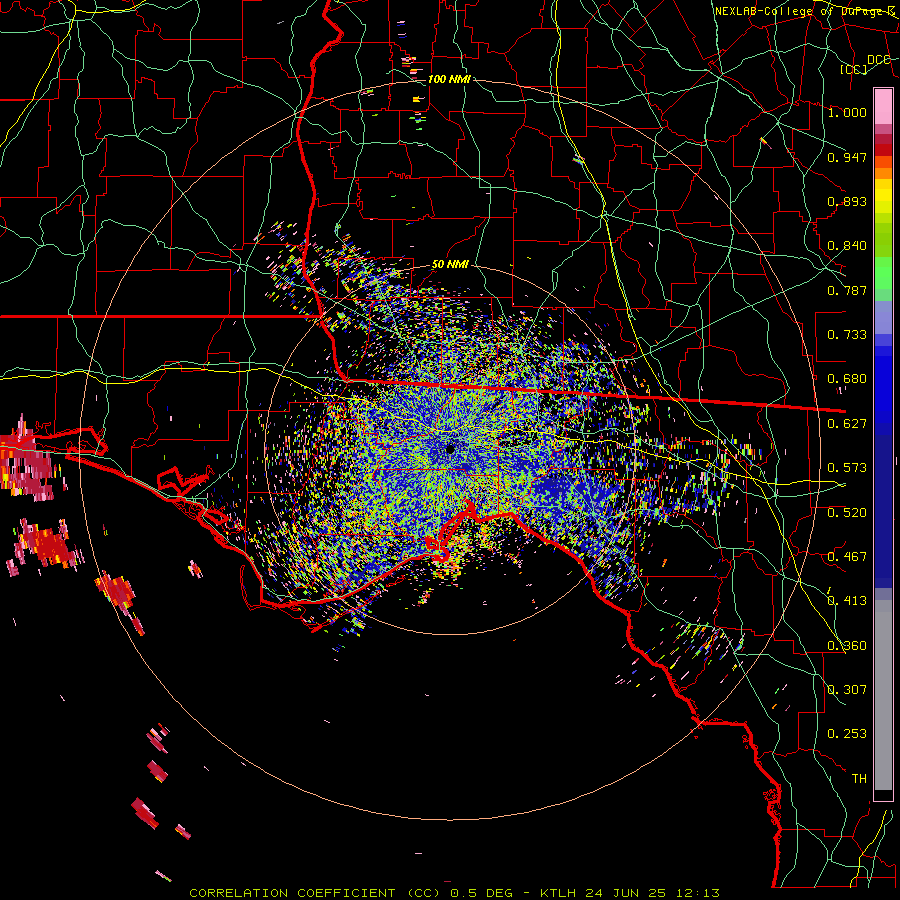This screenshot has width=900, height=900.
Task: Select the 0.520 scale value
Action: tap(847, 513)
